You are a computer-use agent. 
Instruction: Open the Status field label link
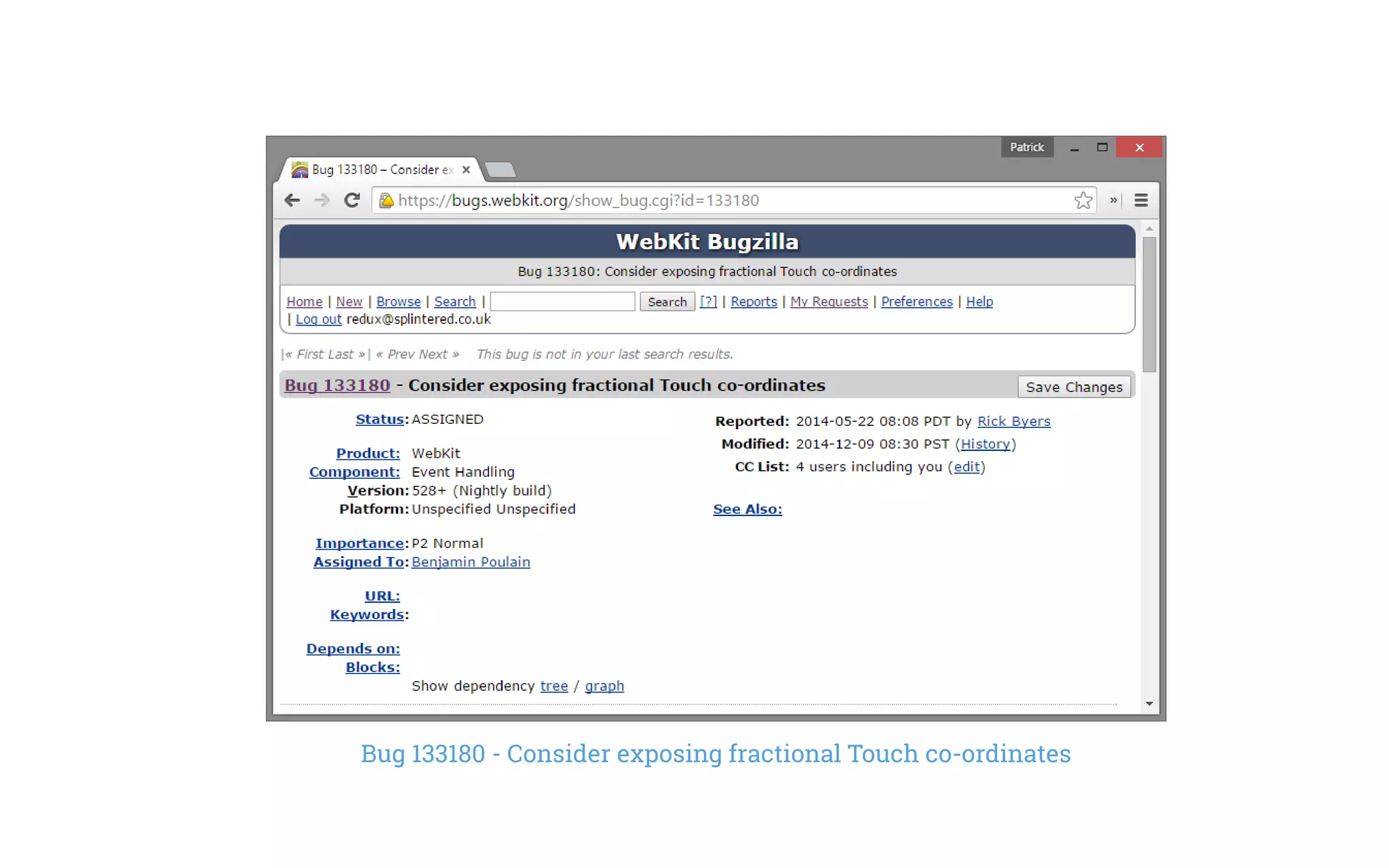[380, 419]
